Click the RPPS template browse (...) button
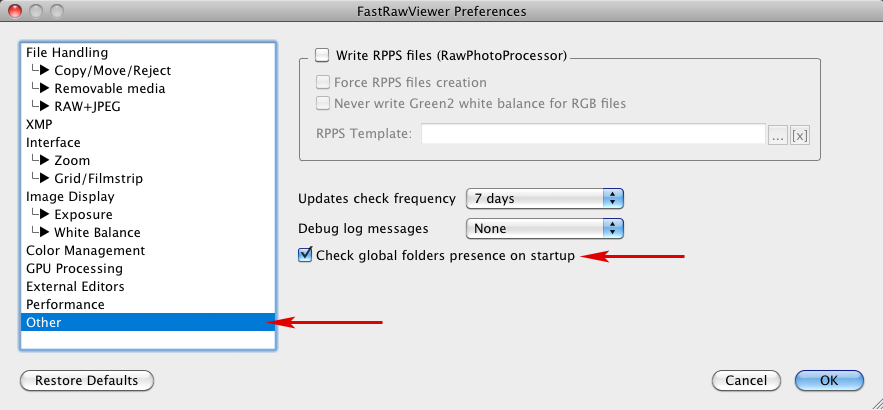883x410 pixels. point(778,135)
